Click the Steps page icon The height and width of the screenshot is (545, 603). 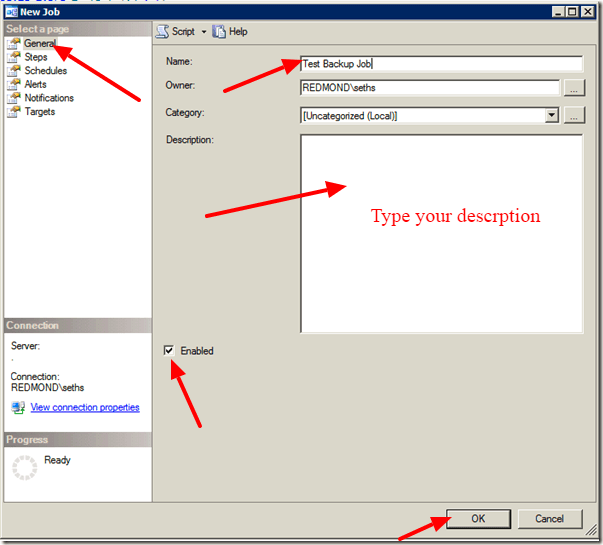point(14,57)
